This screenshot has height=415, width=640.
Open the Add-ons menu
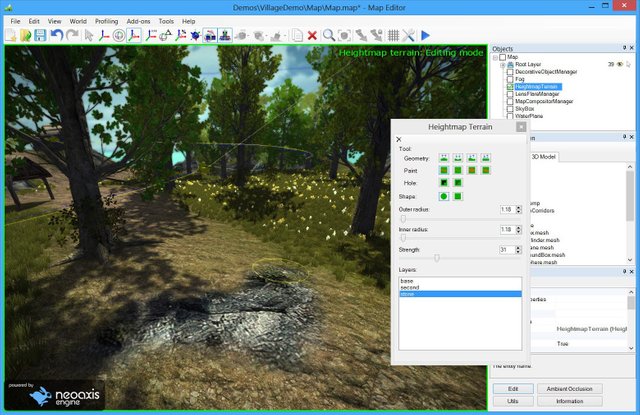[x=138, y=21]
